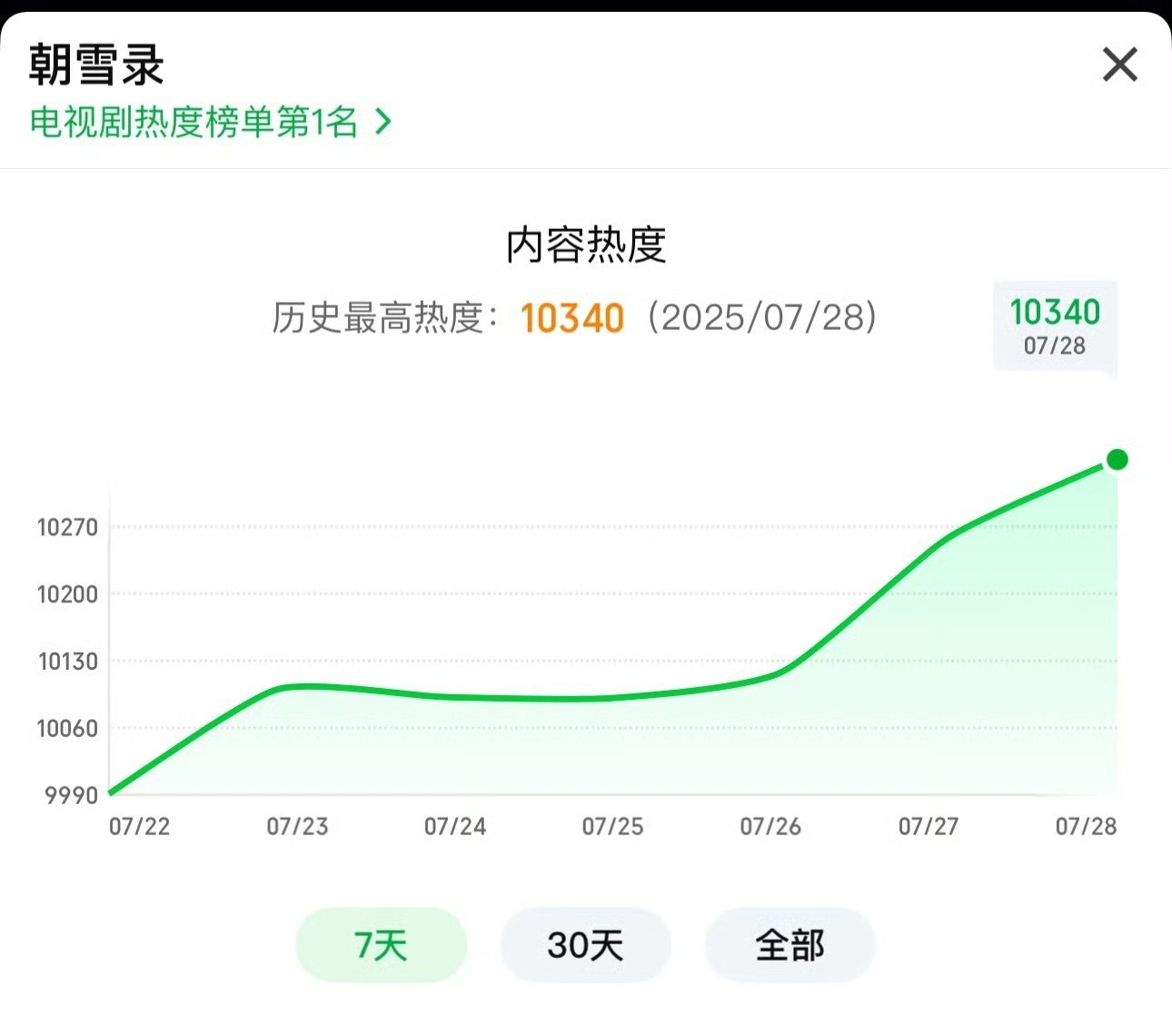Close the 朝雪录 popularity panel
The height and width of the screenshot is (1036, 1172).
[1119, 65]
